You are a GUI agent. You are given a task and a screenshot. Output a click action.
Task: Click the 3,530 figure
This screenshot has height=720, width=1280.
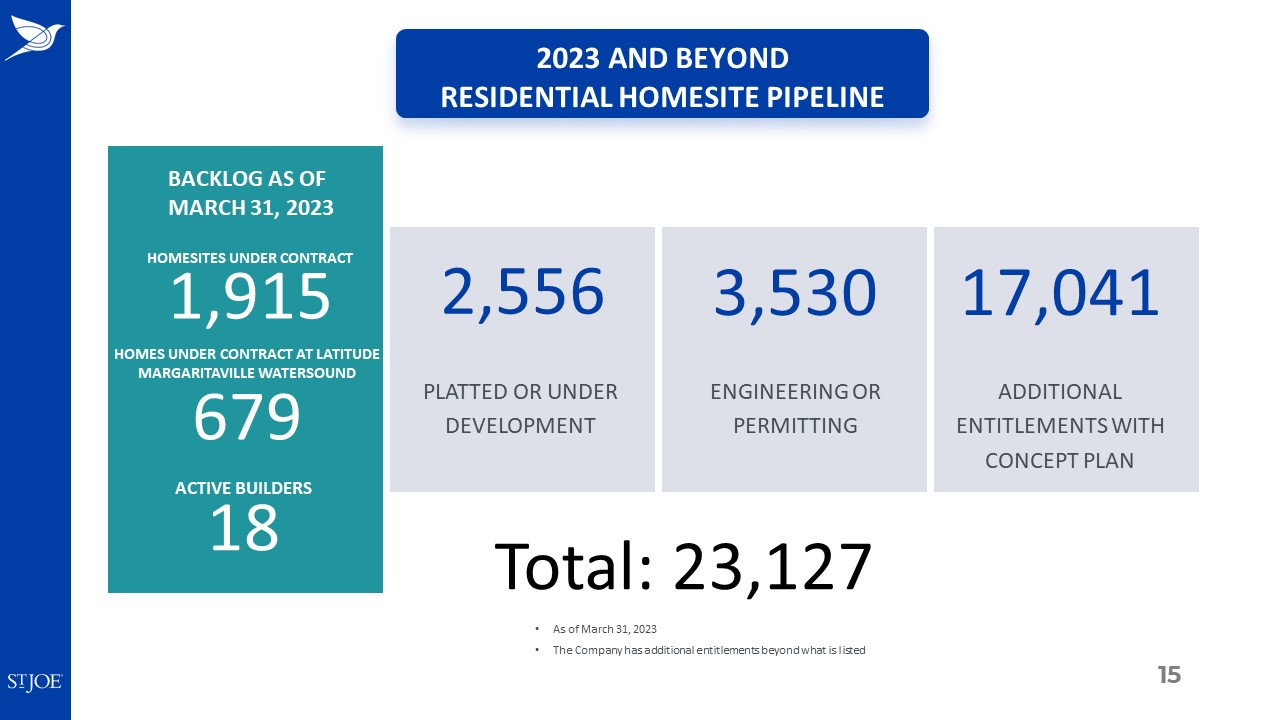(795, 293)
